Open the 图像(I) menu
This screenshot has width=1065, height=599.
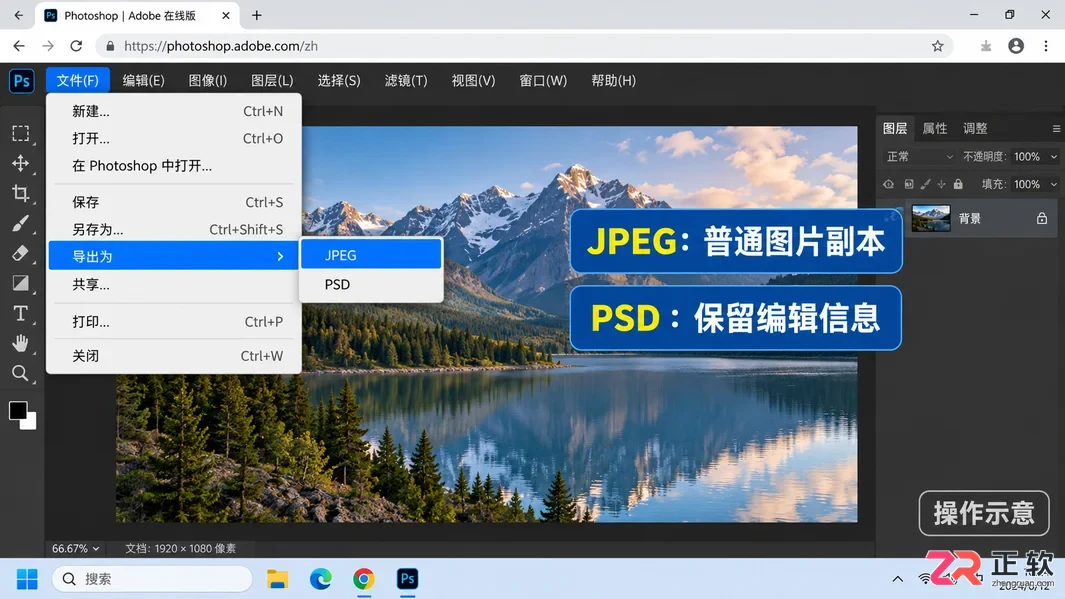point(207,80)
